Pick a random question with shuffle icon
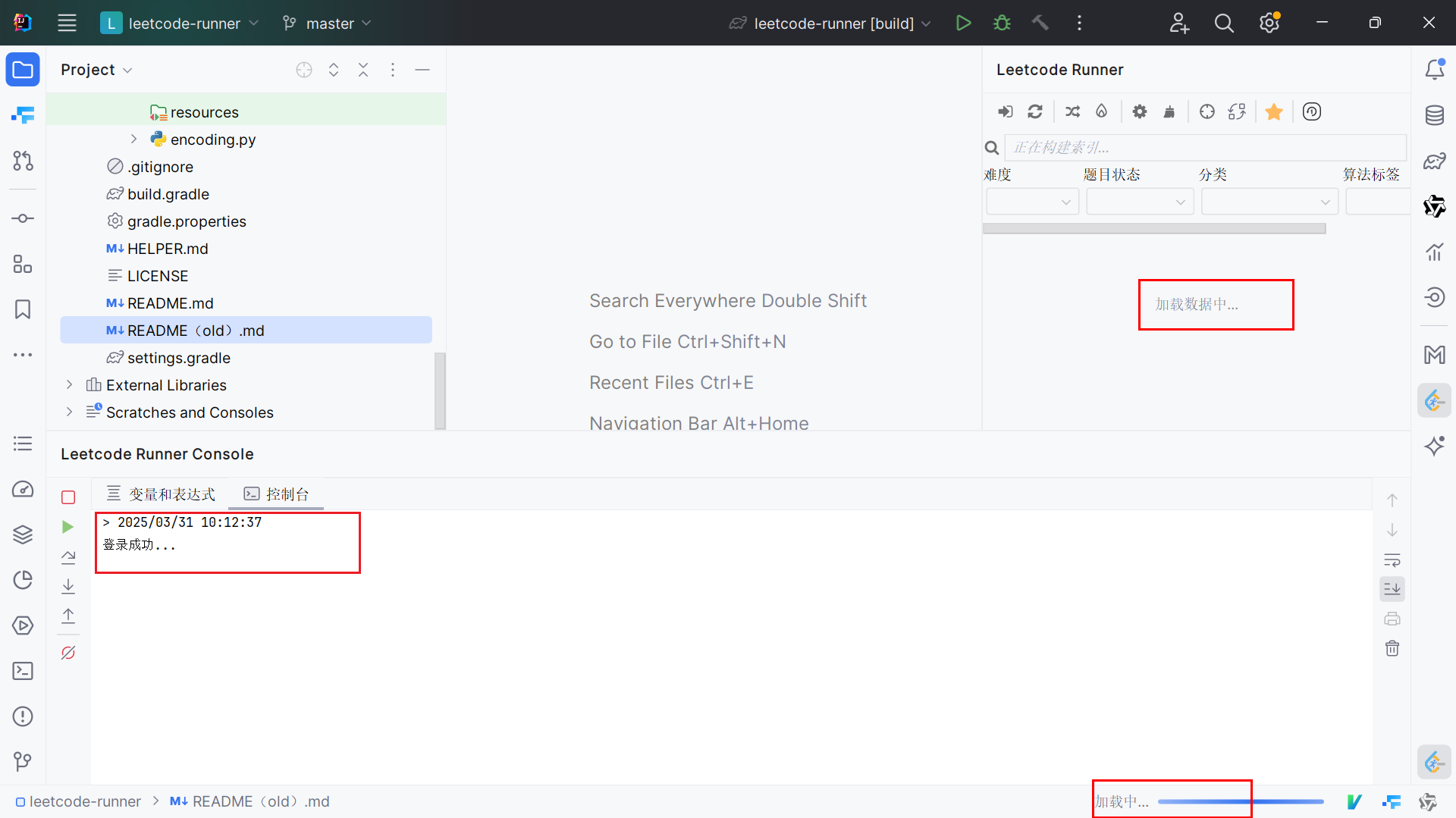The width and height of the screenshot is (1456, 818). click(1072, 112)
